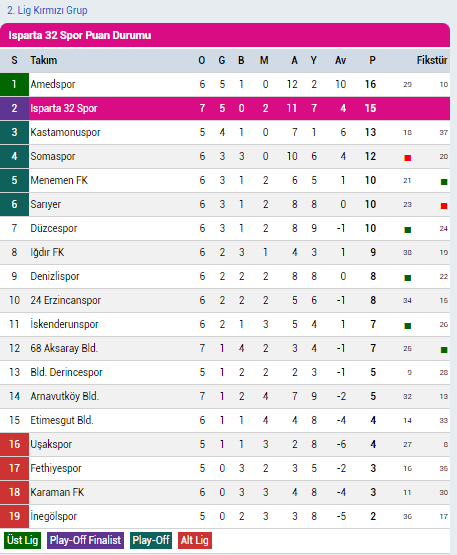Screen dimensions: 457x555
Task: Click the green fixture square in Denizlispor row
Action: pos(407,278)
